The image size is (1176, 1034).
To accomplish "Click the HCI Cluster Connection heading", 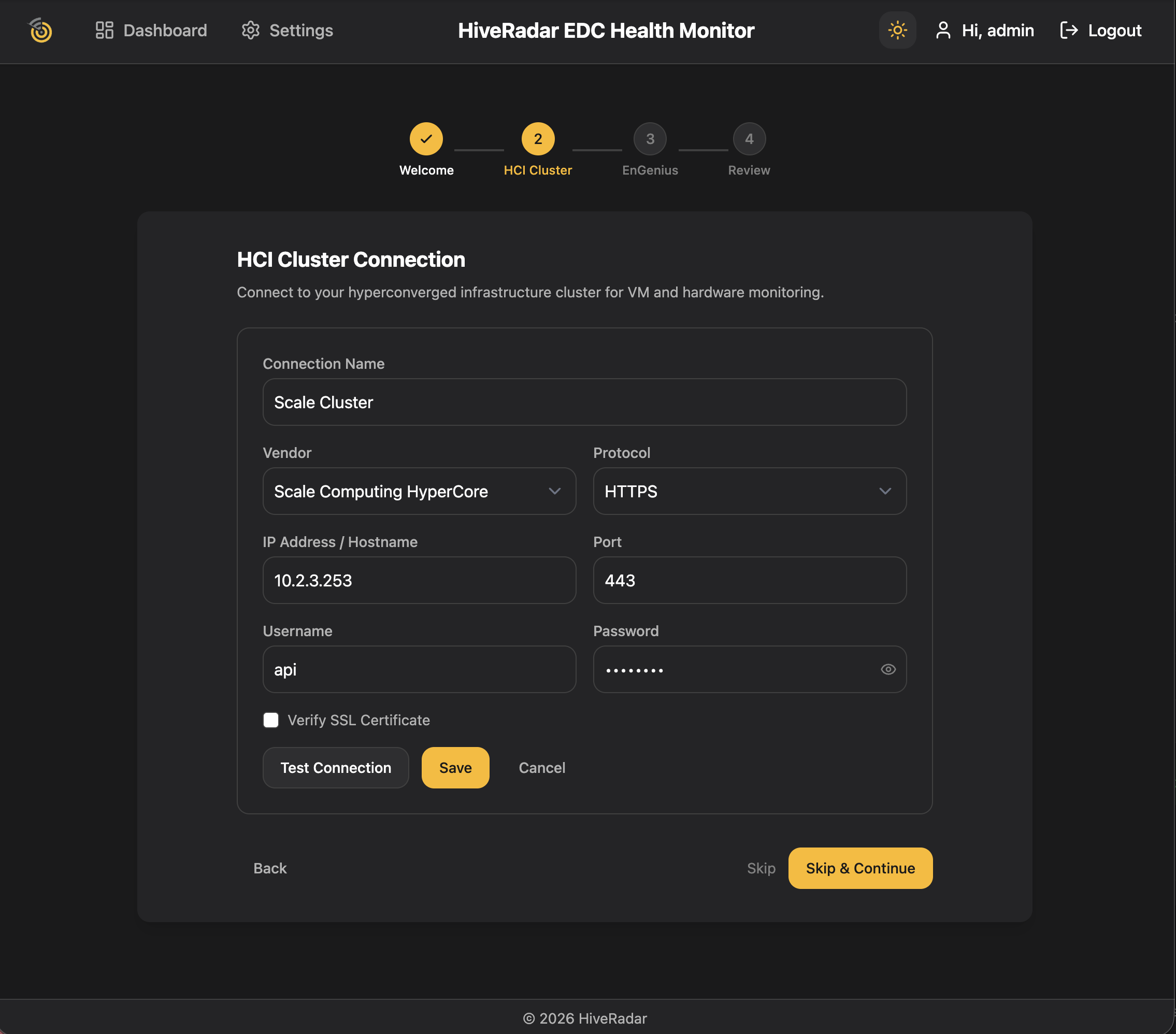I will coord(351,260).
